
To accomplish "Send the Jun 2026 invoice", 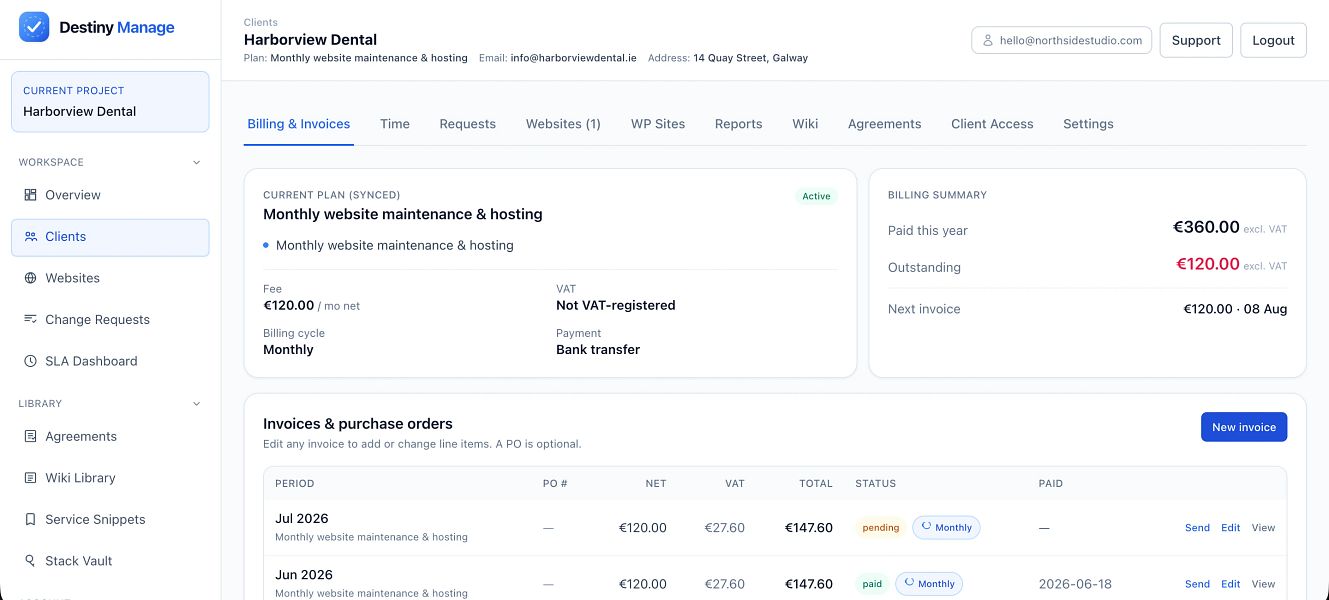I will coord(1197,584).
